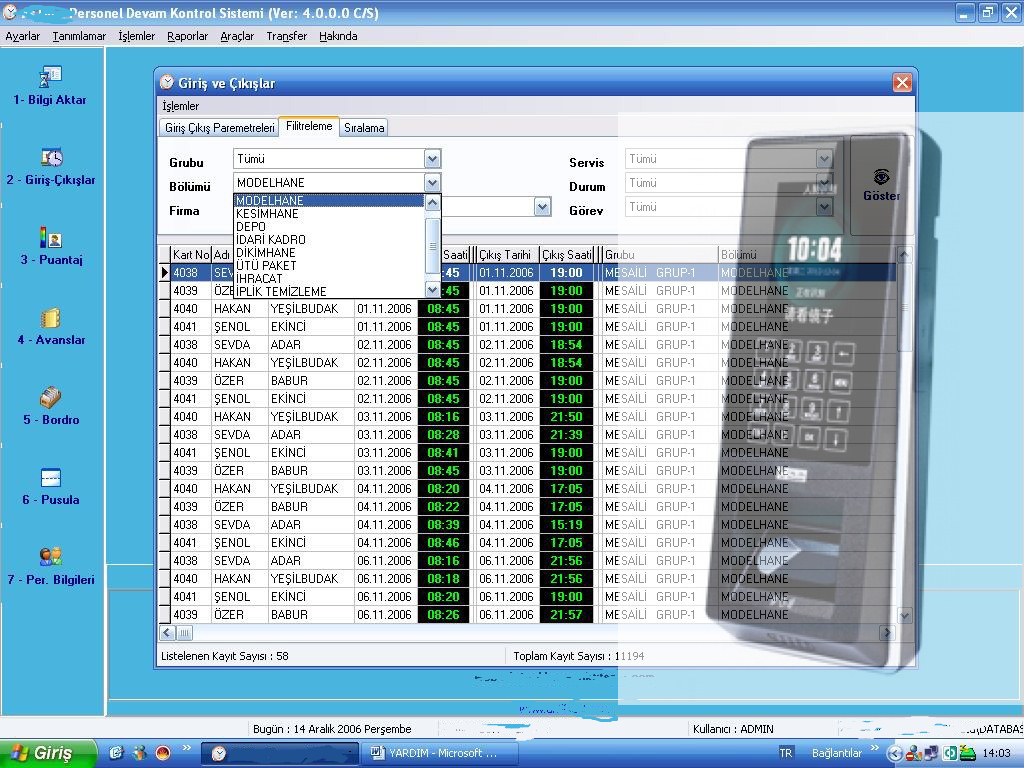This screenshot has width=1030, height=768.
Task: Select ÖZER BABUR row dated 06.11.2006
Action: [x=527, y=615]
